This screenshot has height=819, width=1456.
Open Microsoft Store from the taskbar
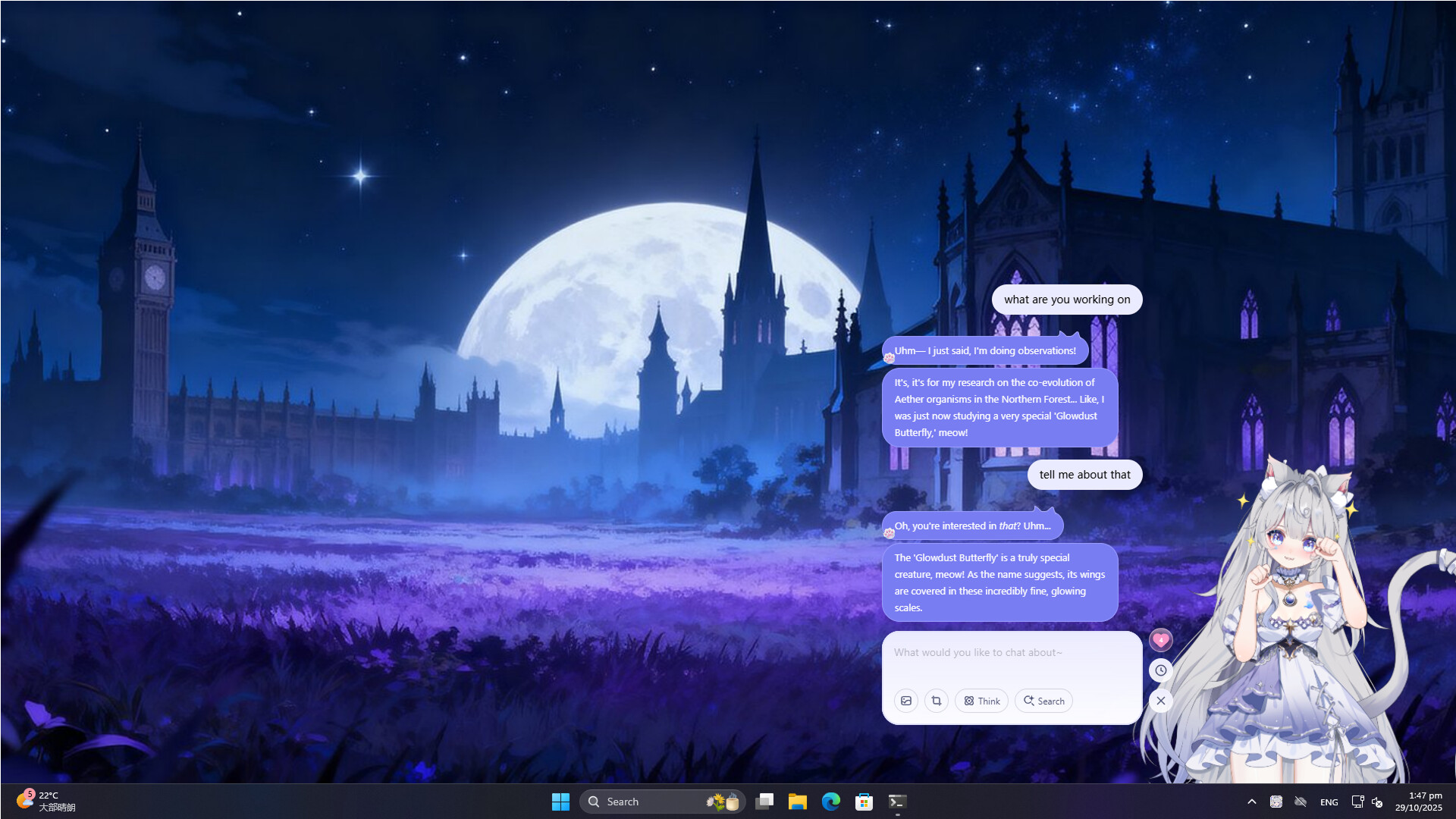[863, 801]
